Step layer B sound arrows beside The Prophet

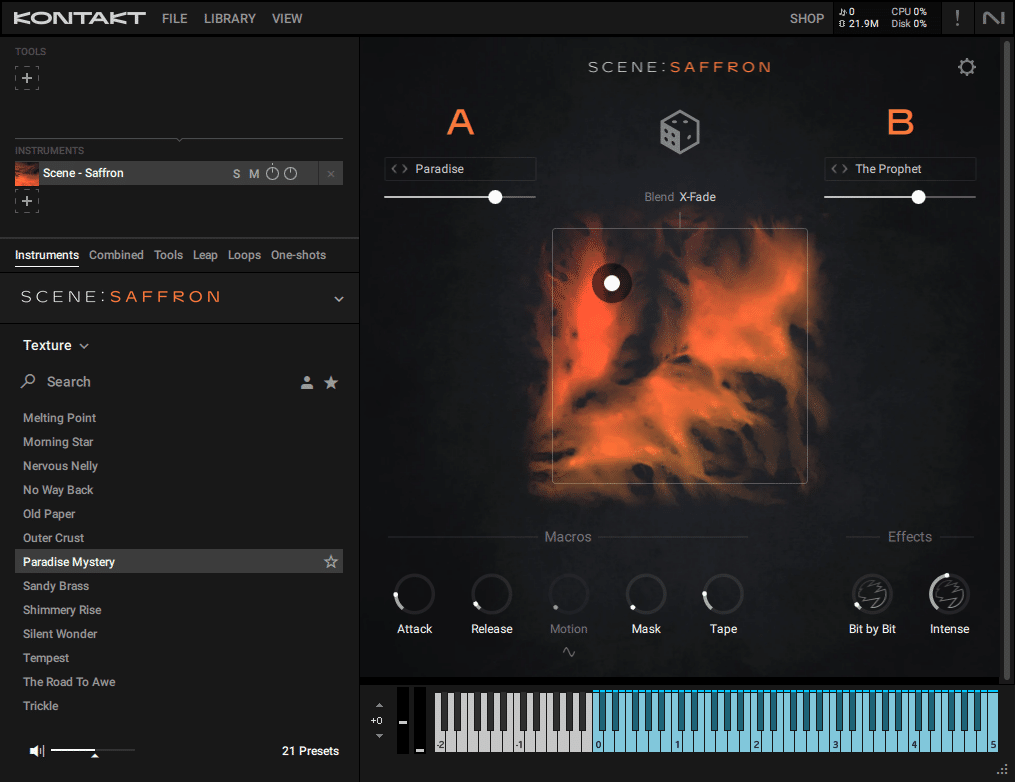(840, 169)
